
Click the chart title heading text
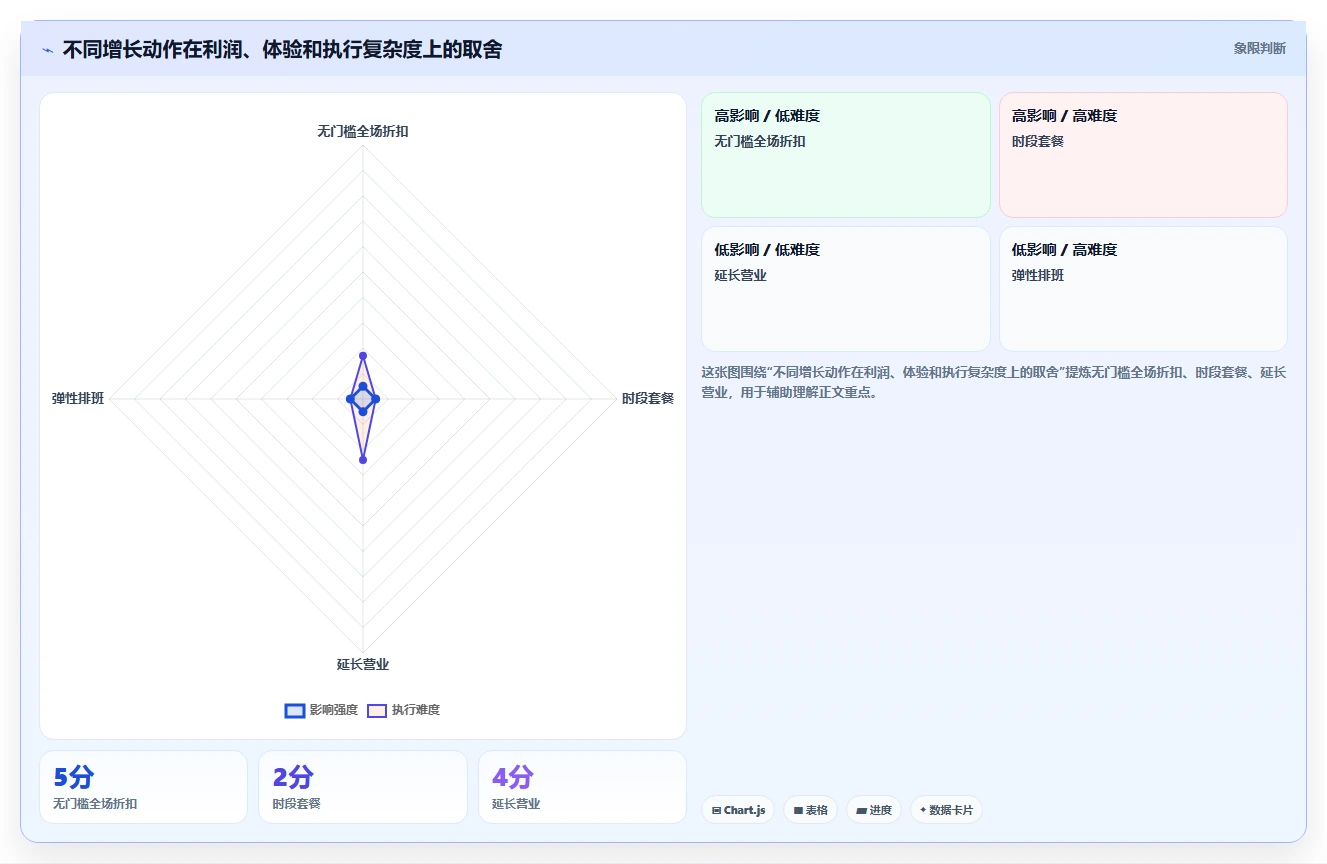point(282,49)
